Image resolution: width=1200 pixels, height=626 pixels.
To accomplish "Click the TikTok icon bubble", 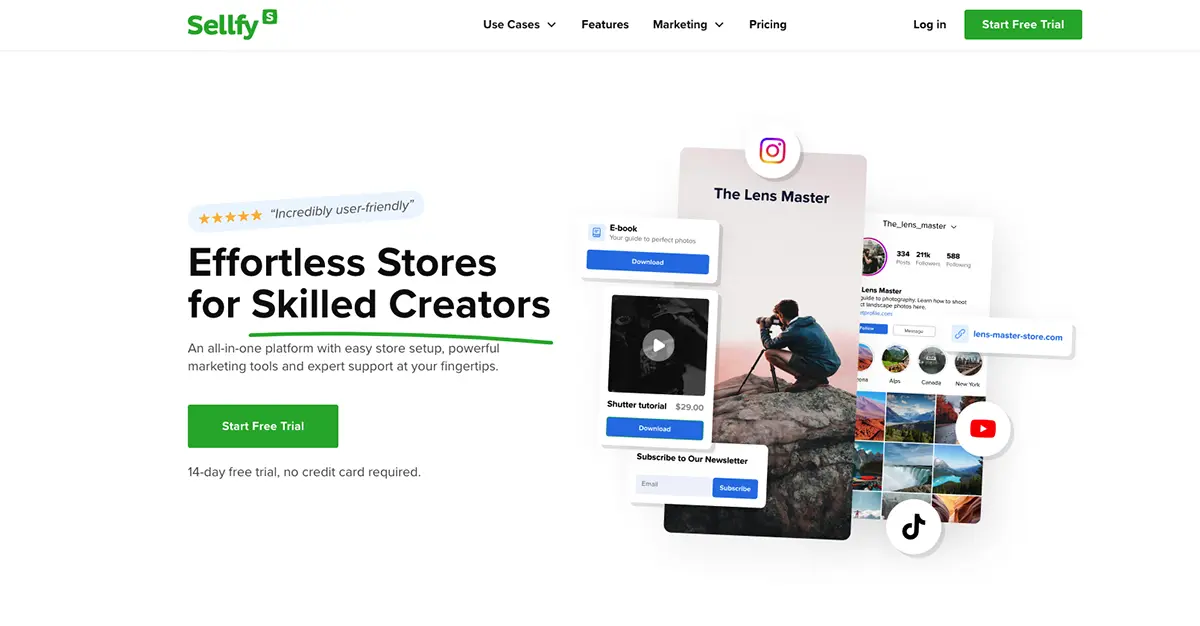I will (913, 527).
